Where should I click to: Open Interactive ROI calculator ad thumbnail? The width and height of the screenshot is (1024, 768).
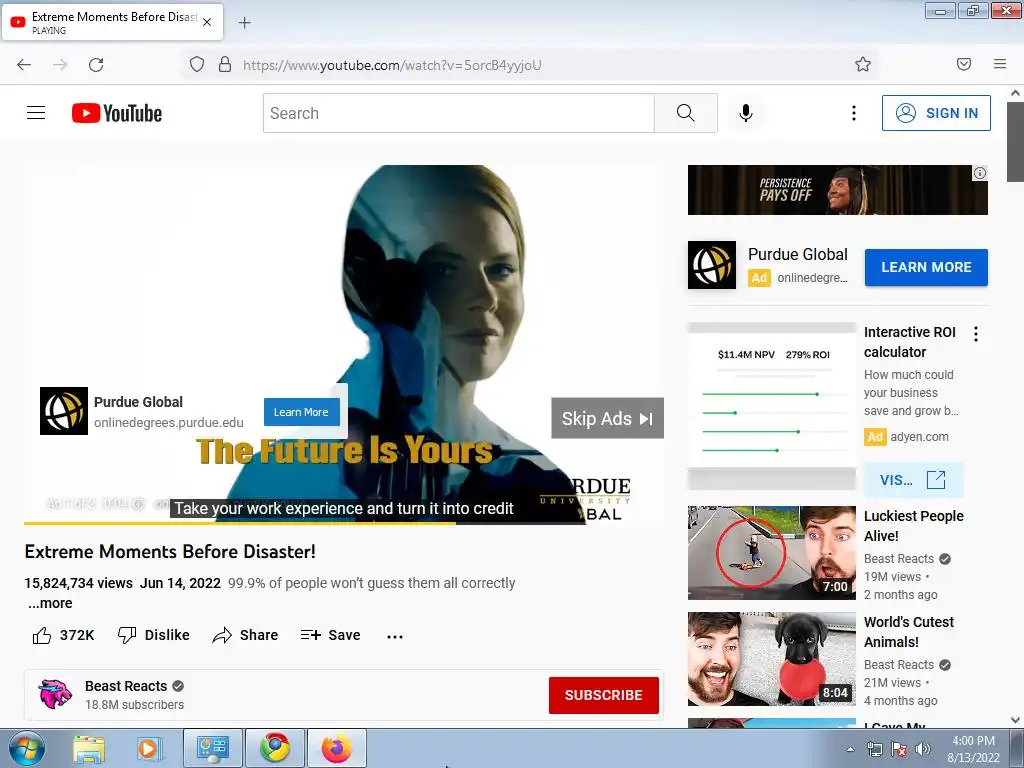[772, 406]
